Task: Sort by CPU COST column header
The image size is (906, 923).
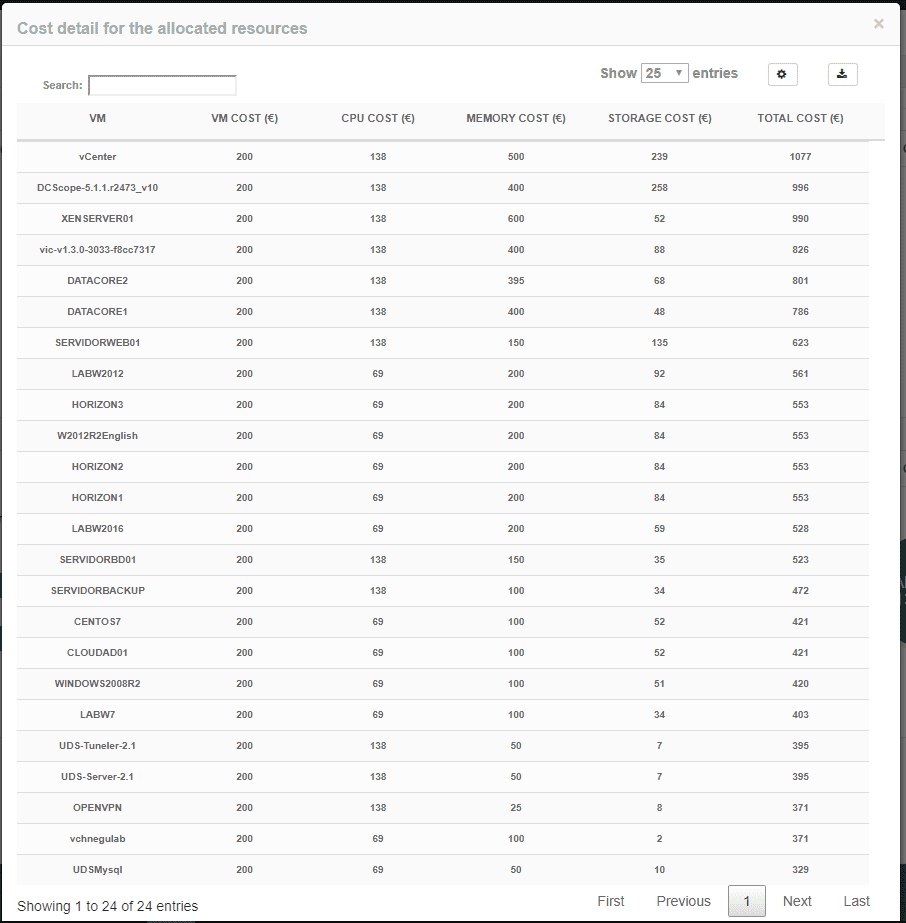Action: (x=377, y=118)
